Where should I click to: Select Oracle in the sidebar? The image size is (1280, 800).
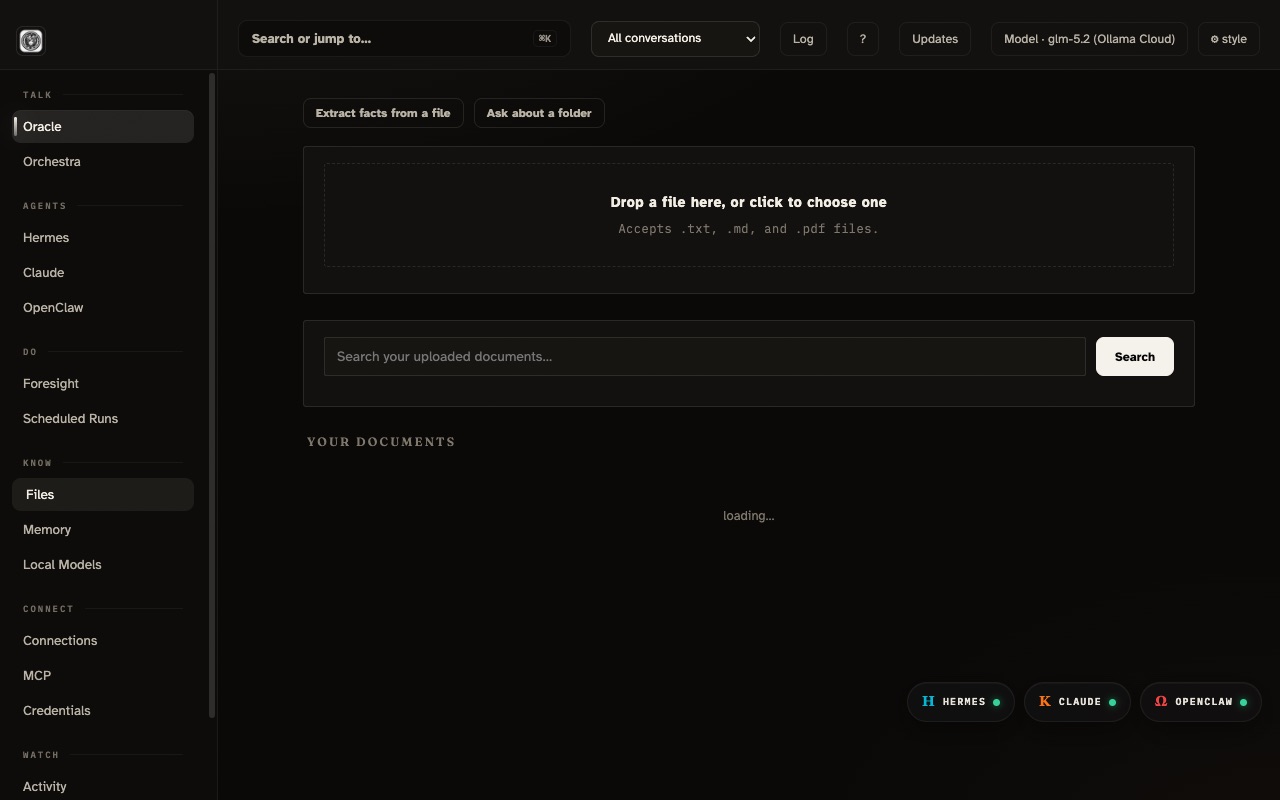pos(103,127)
